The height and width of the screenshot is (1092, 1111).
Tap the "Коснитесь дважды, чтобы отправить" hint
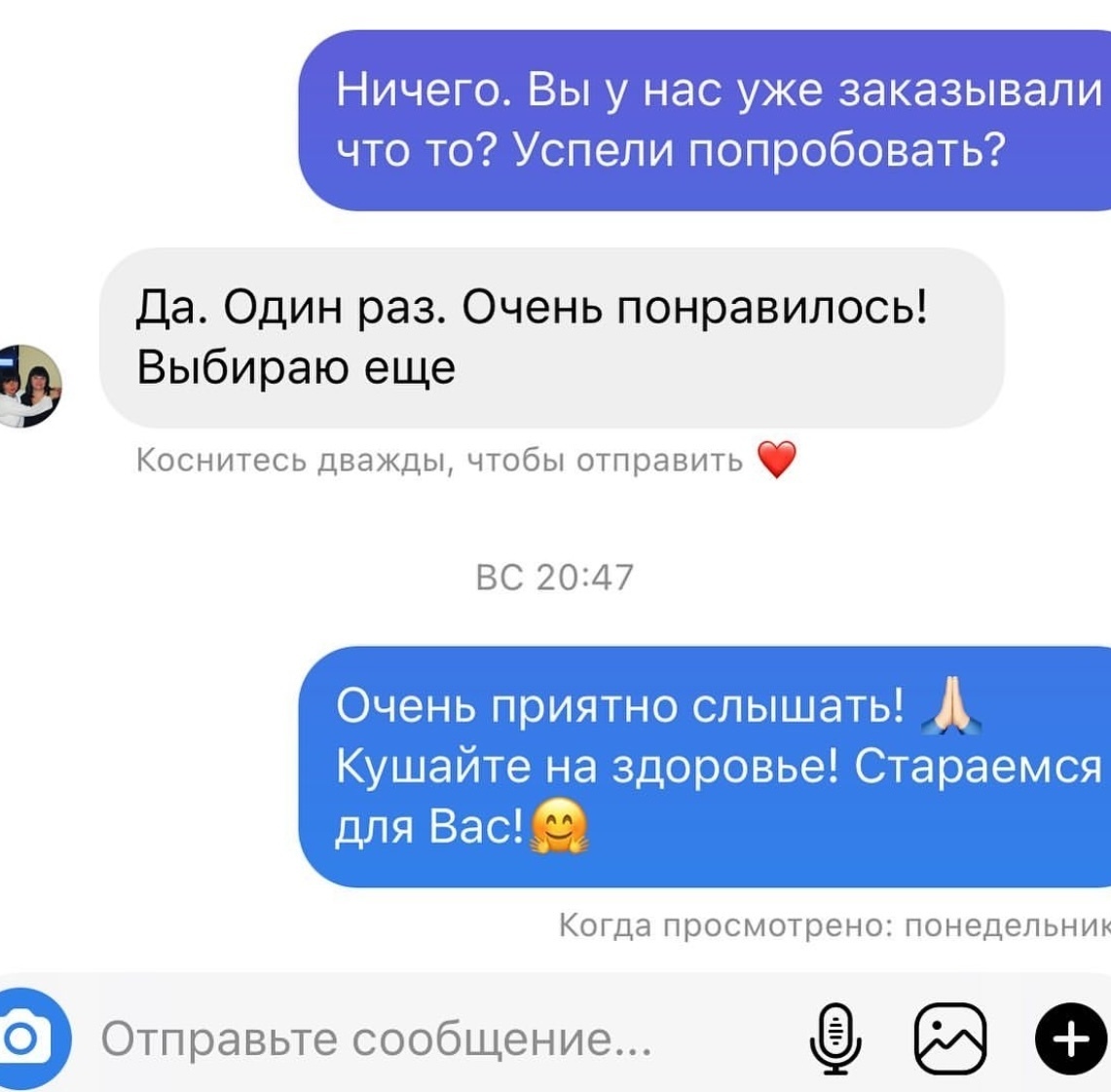439,461
